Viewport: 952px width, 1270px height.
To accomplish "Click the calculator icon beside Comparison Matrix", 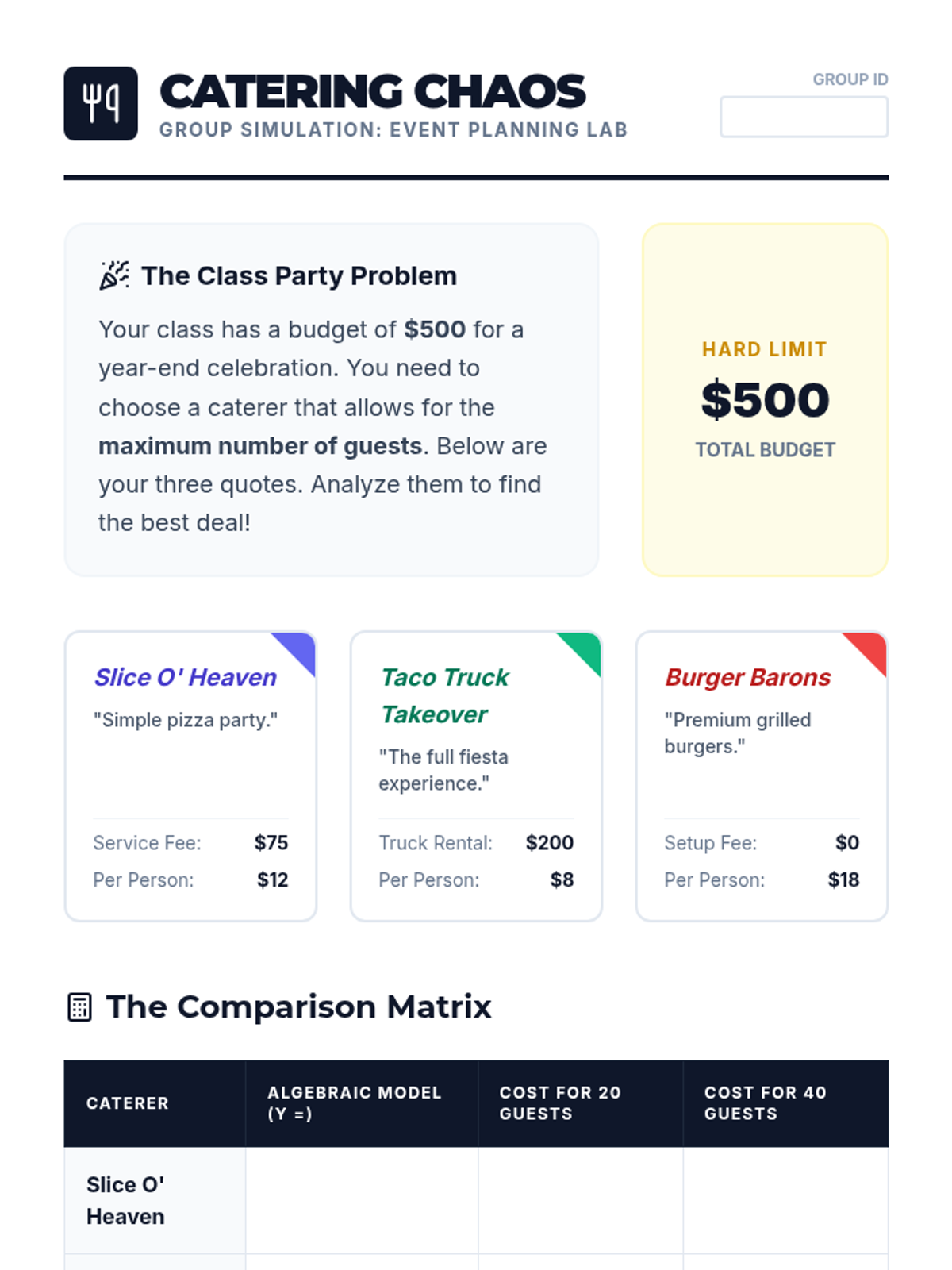I will point(79,1007).
